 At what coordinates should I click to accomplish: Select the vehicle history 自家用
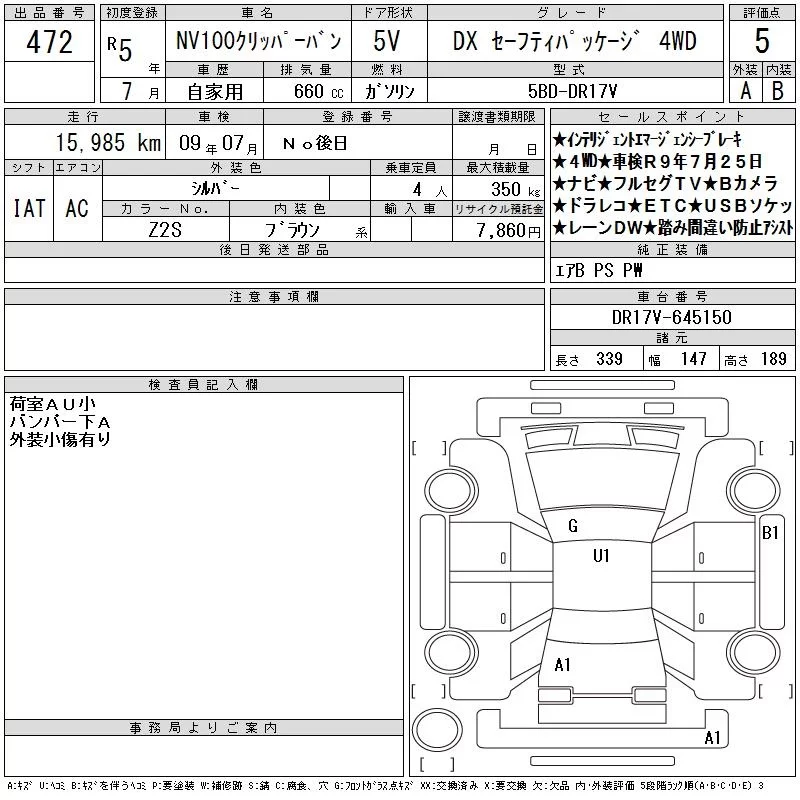215,92
